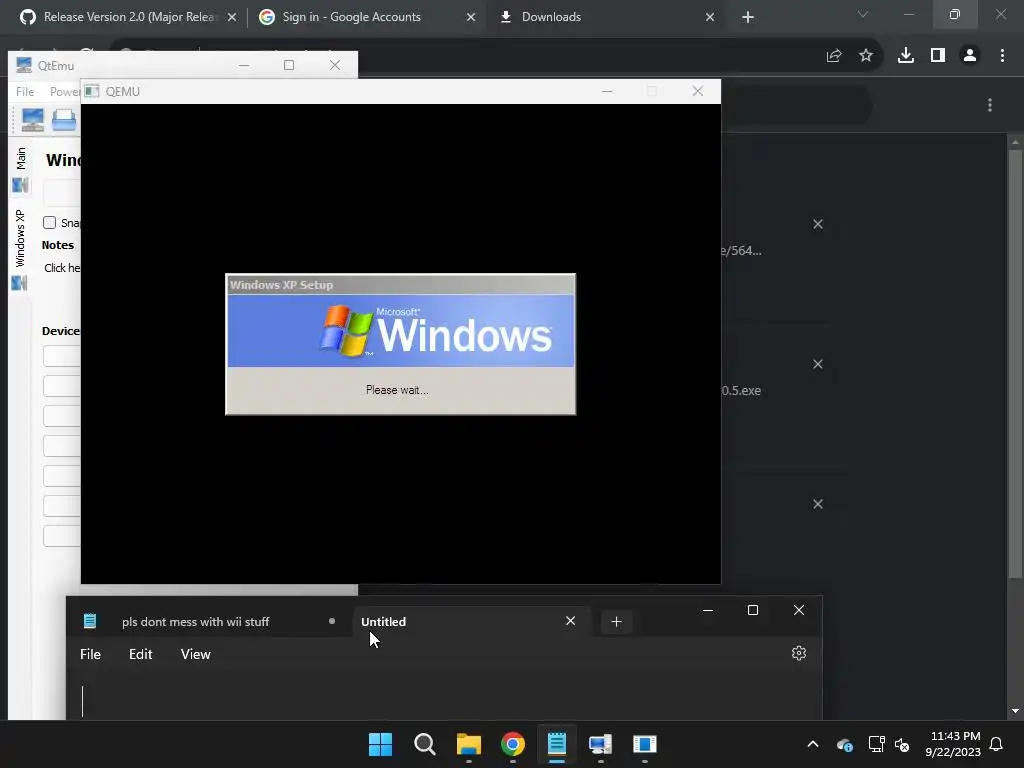Open Notepad Edit menu
1024x768 pixels.
tap(140, 654)
